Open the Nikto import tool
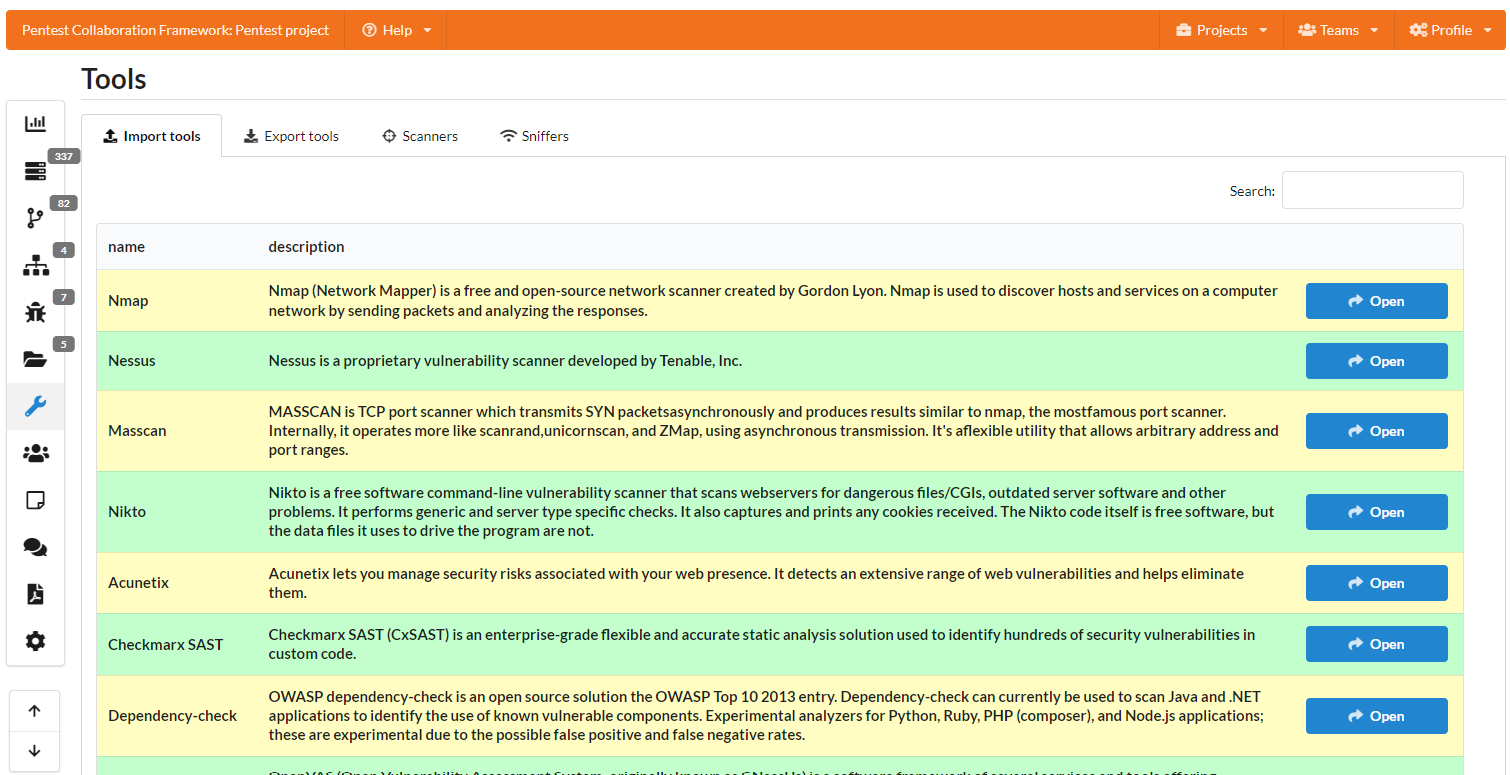The image size is (1510, 775). tap(1376, 512)
